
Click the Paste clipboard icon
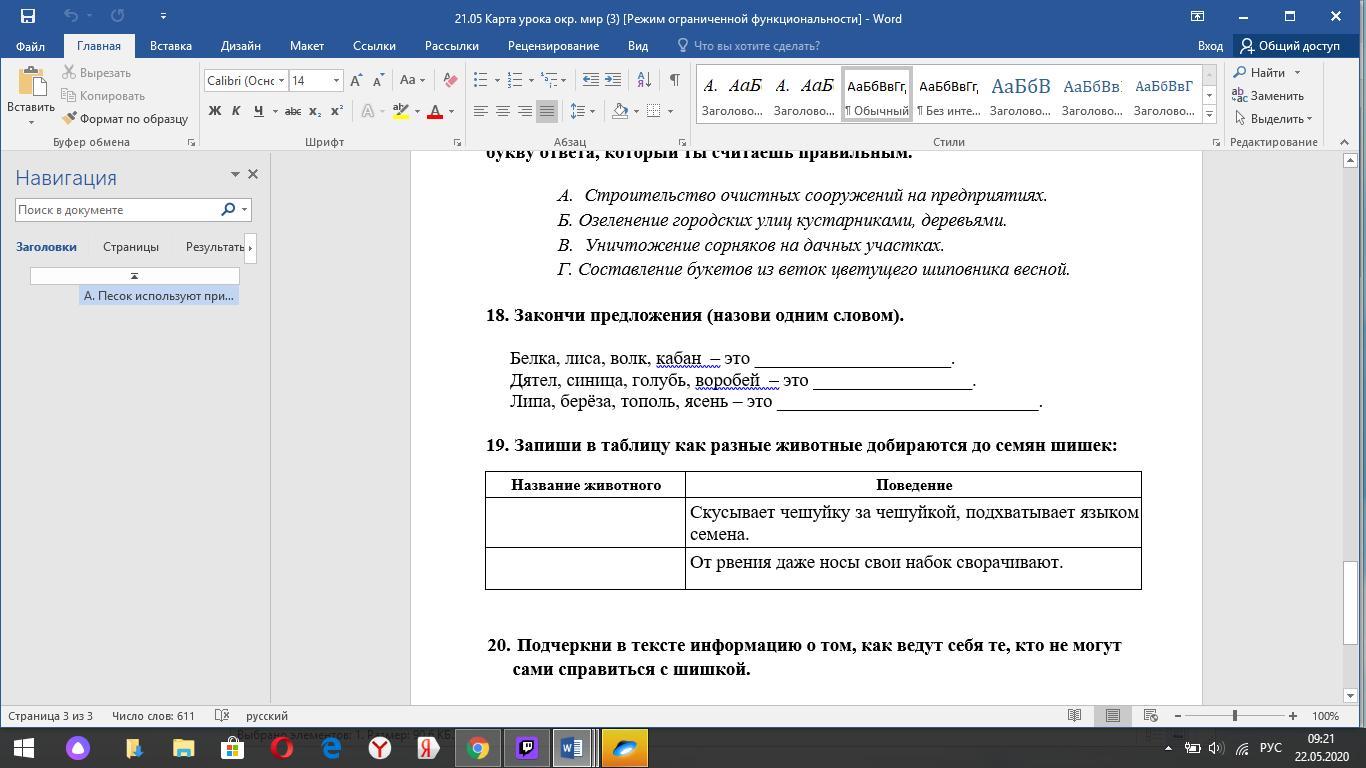[x=30, y=82]
